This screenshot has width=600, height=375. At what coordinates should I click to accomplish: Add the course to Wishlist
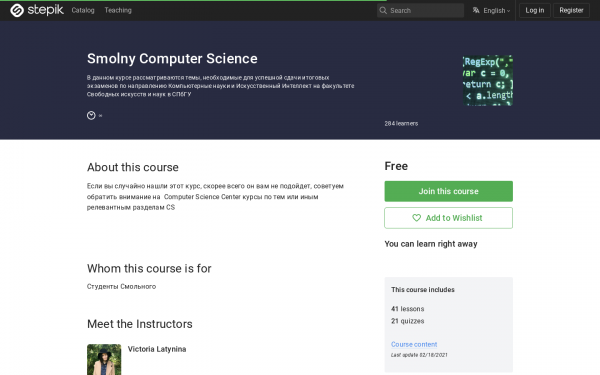click(448, 218)
